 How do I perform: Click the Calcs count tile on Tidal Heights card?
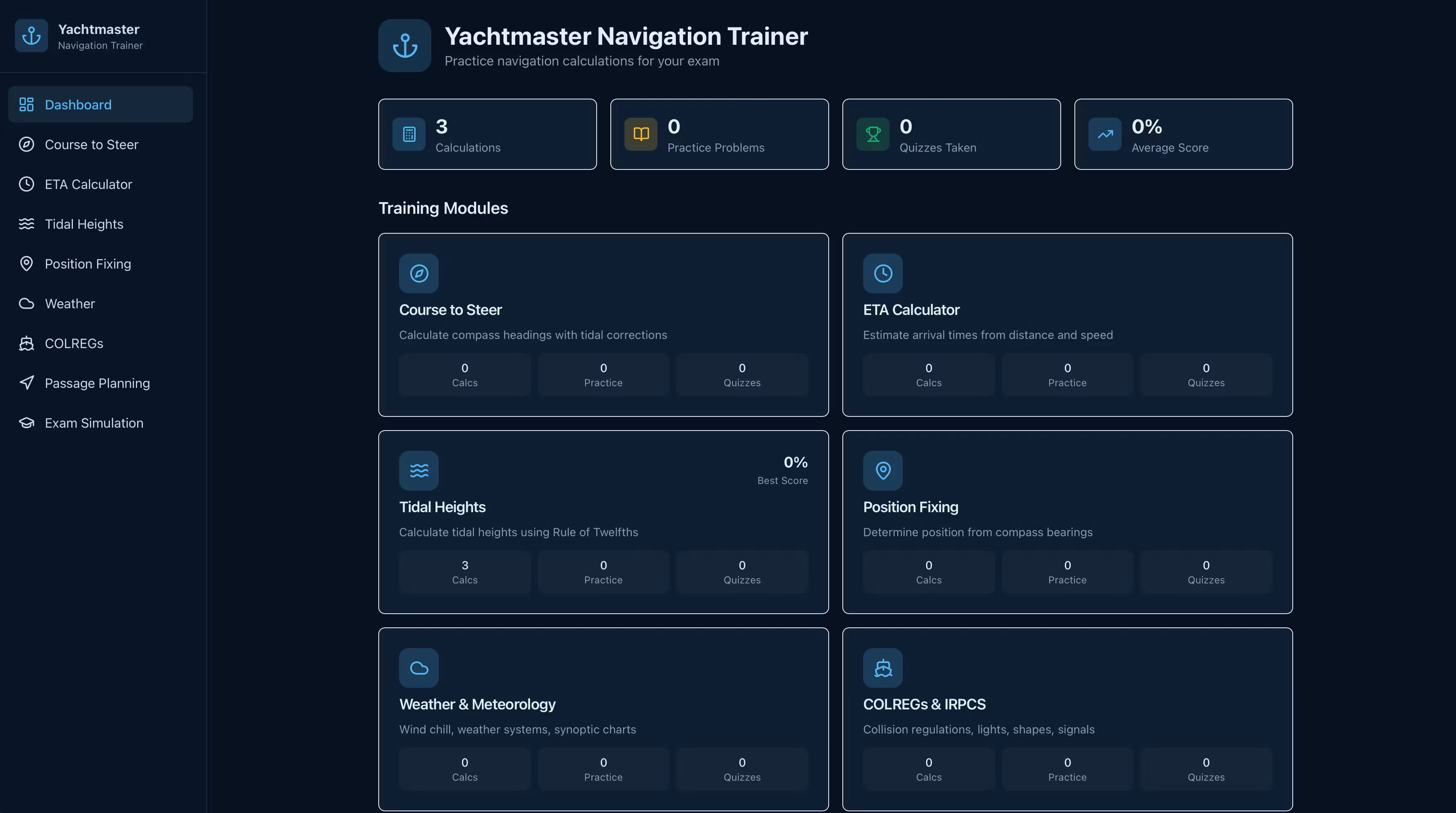pos(464,571)
